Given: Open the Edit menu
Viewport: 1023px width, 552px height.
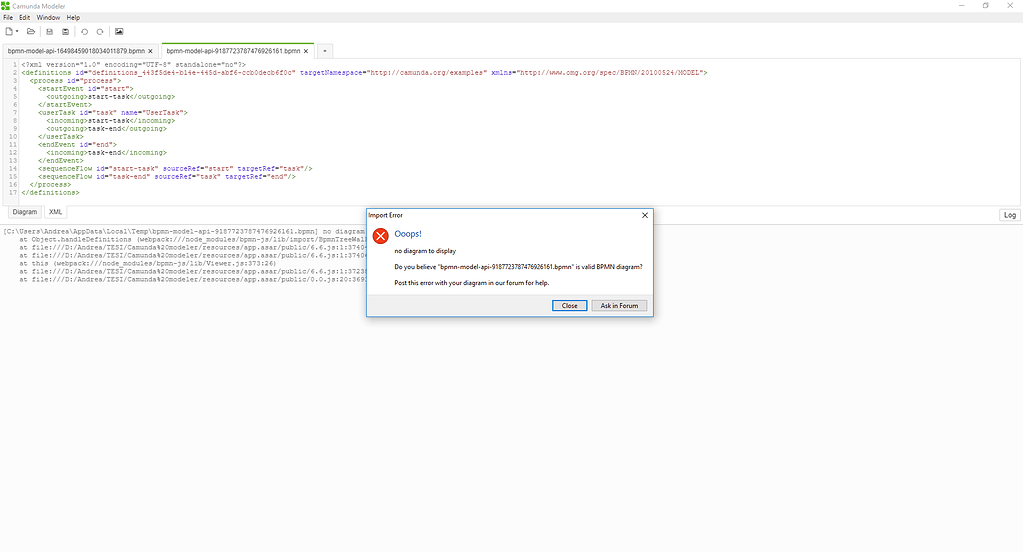Looking at the screenshot, I should click(x=25, y=18).
